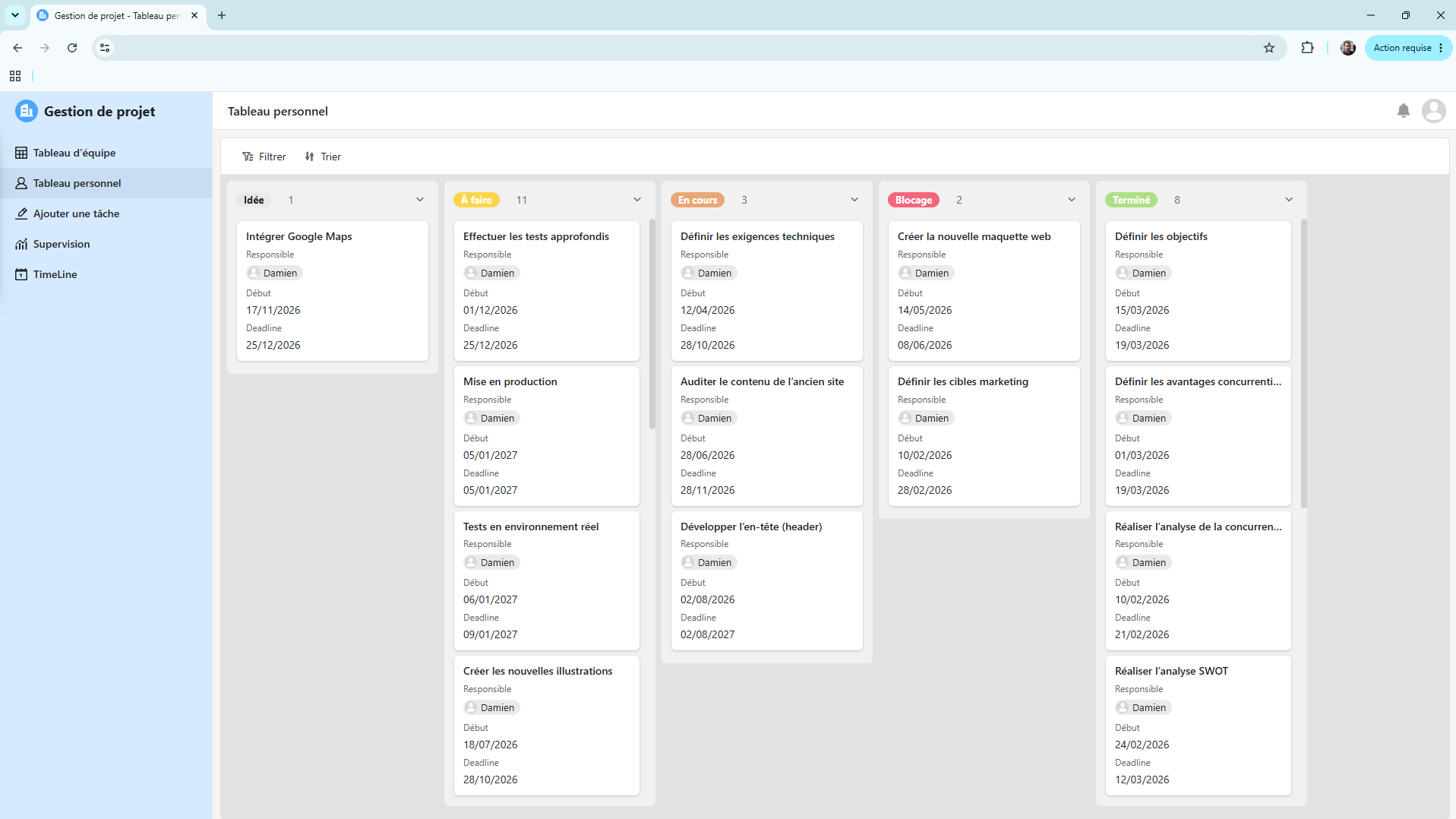Open Définir les exigences techniques card

pos(767,291)
